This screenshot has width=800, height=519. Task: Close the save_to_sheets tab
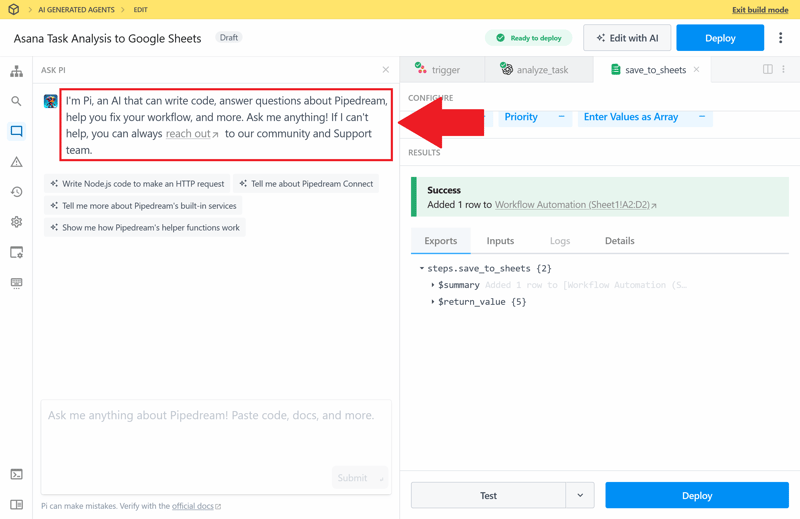click(x=696, y=69)
